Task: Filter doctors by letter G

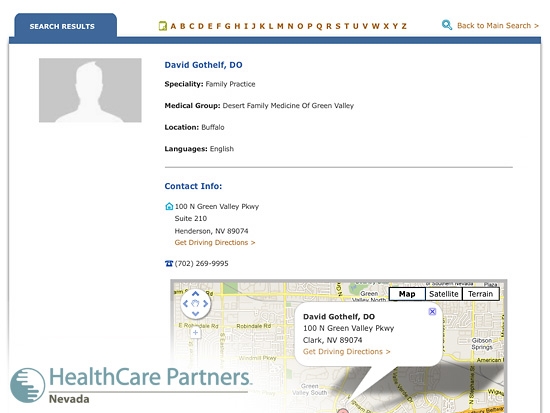Action: pos(228,26)
